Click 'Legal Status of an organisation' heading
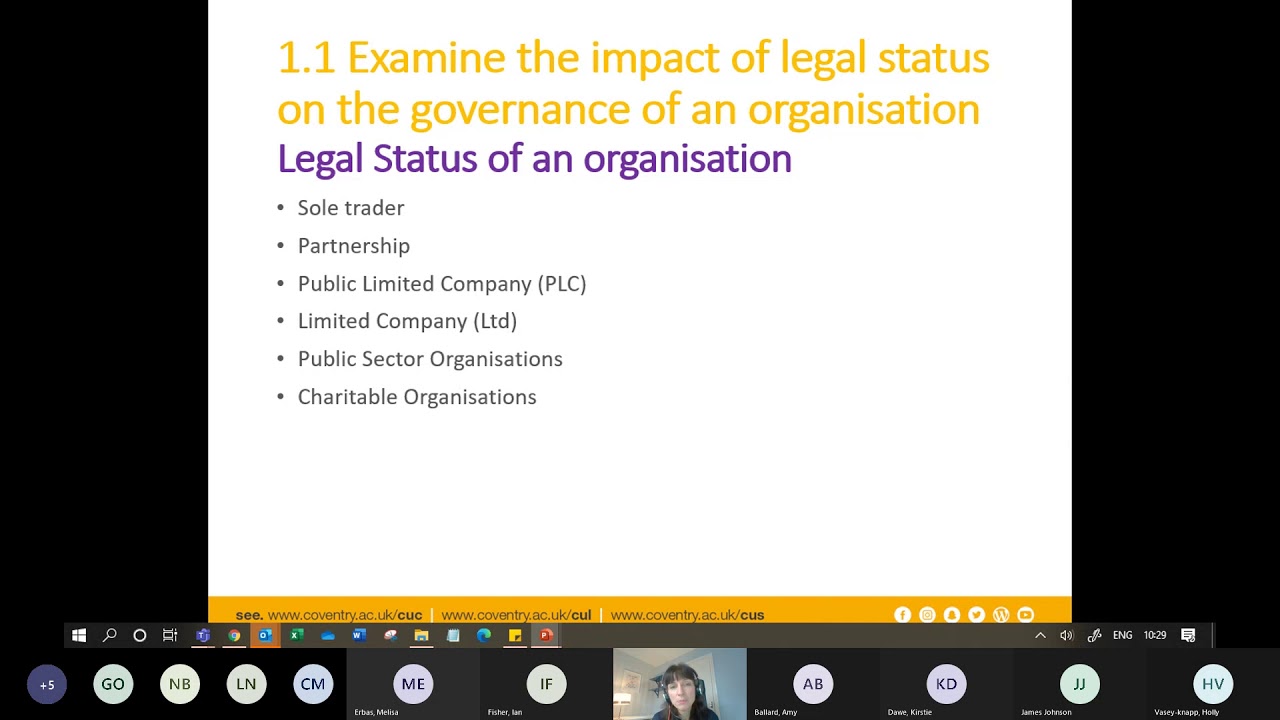Screen dimensions: 1280x720 [534, 159]
